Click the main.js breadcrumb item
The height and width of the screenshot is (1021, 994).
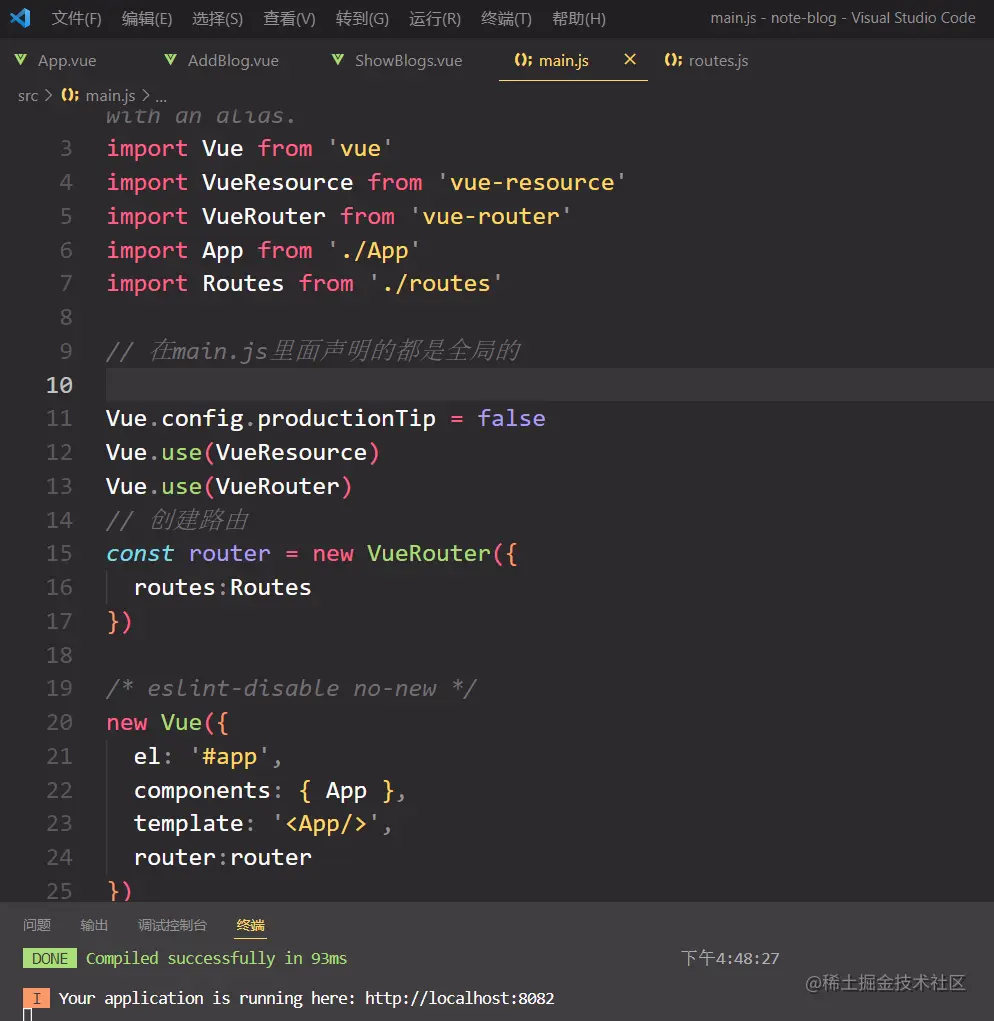click(110, 96)
